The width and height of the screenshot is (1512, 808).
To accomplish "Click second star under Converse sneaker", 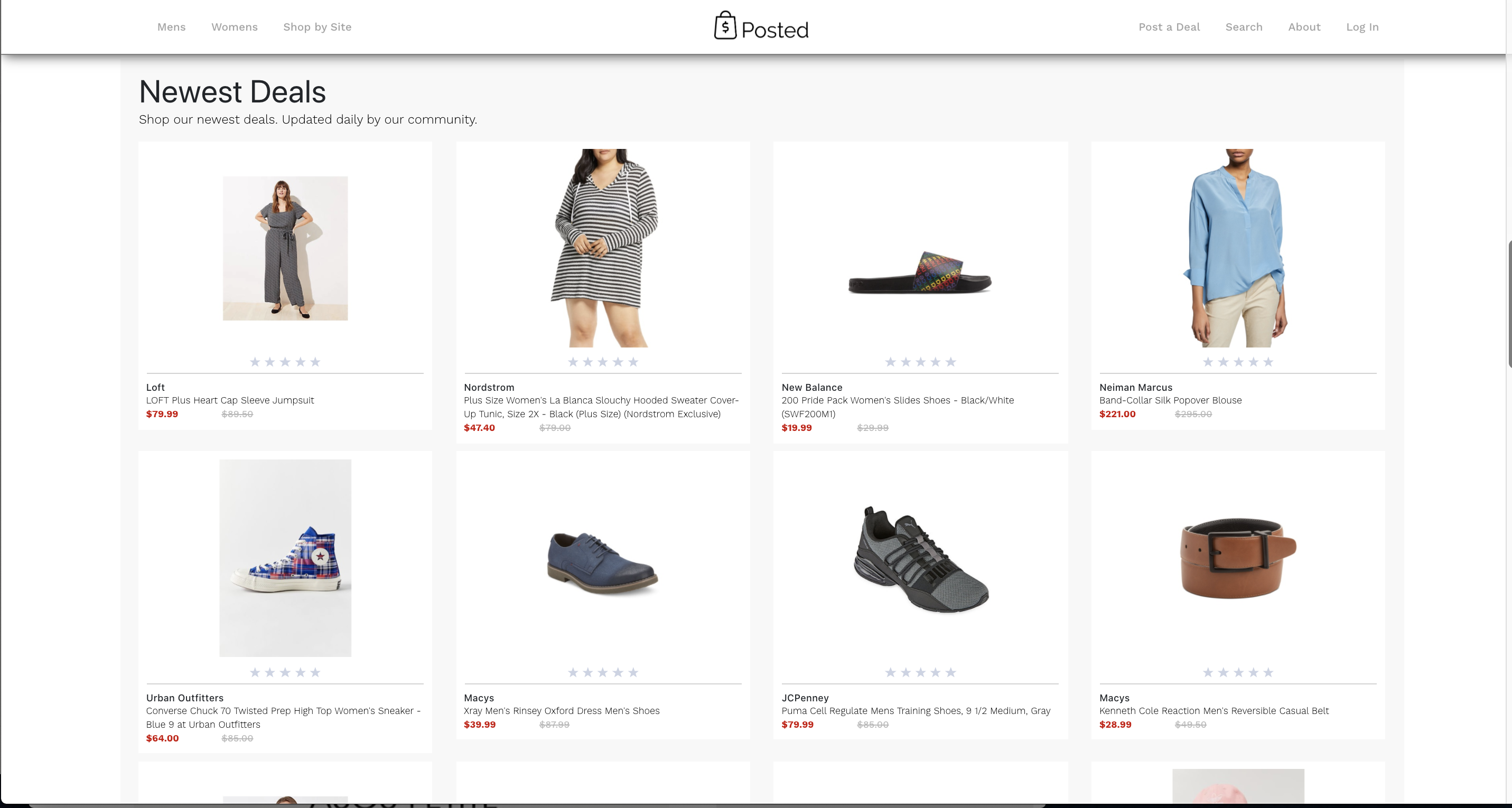I will [270, 672].
